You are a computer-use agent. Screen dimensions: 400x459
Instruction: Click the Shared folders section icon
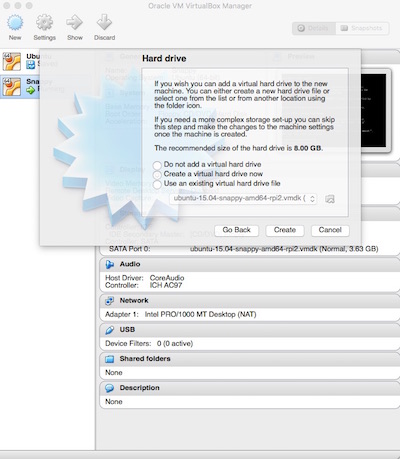pyautogui.click(x=109, y=359)
